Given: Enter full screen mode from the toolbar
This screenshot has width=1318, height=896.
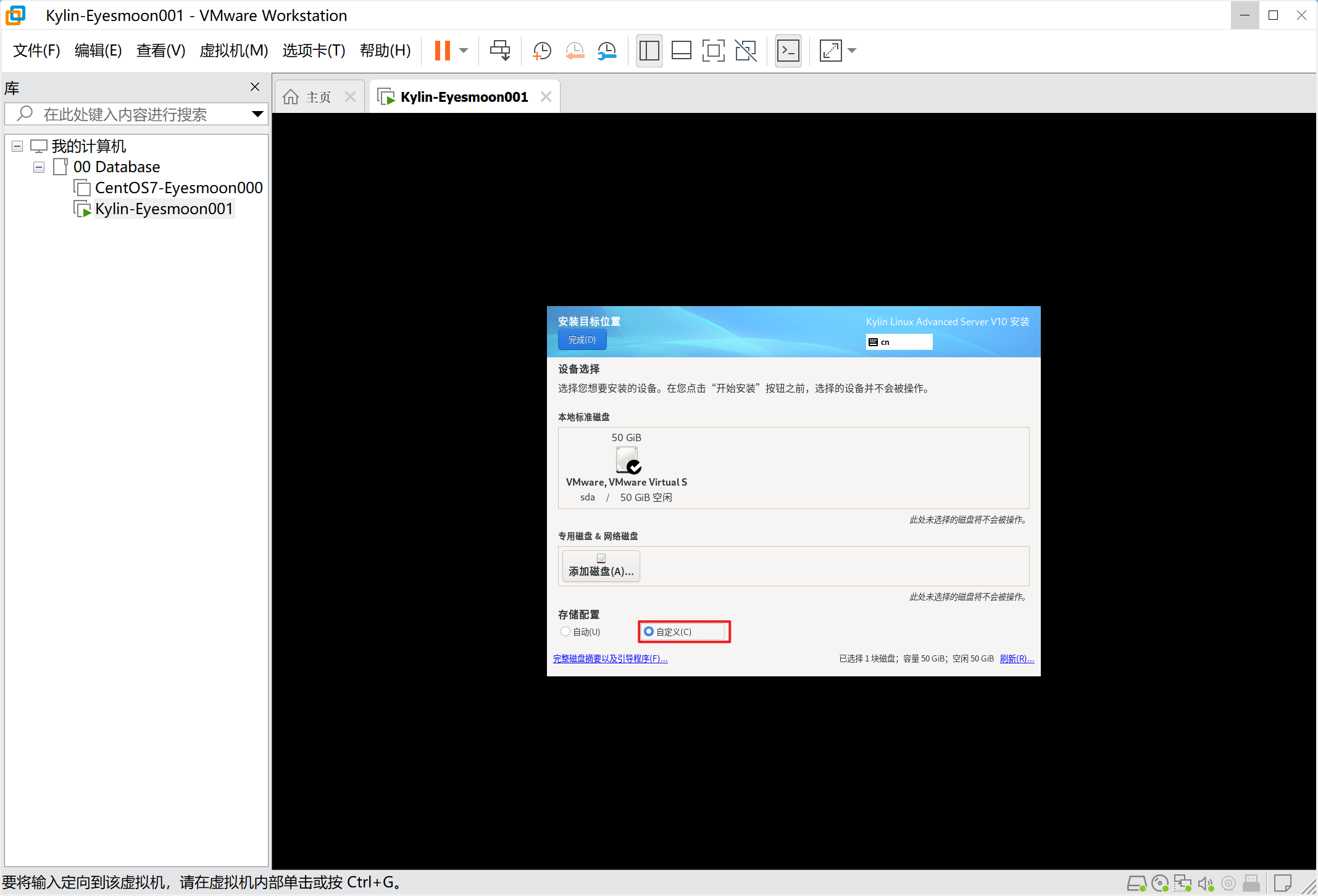Looking at the screenshot, I should point(713,51).
